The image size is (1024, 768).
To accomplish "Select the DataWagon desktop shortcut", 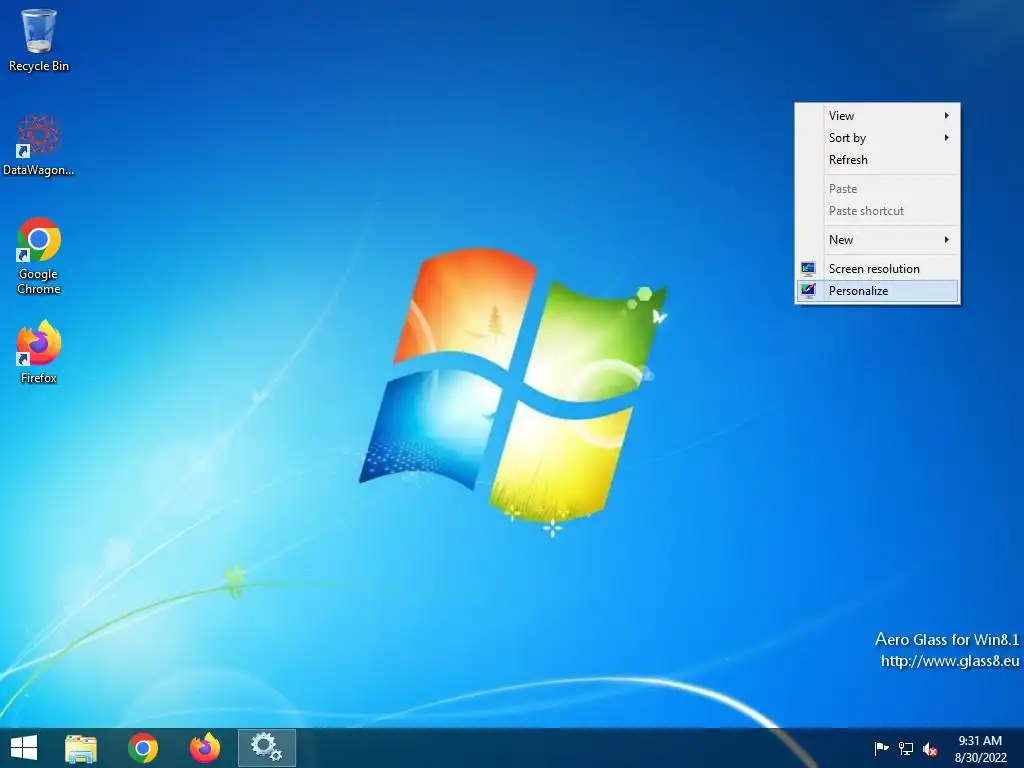I will click(39, 145).
